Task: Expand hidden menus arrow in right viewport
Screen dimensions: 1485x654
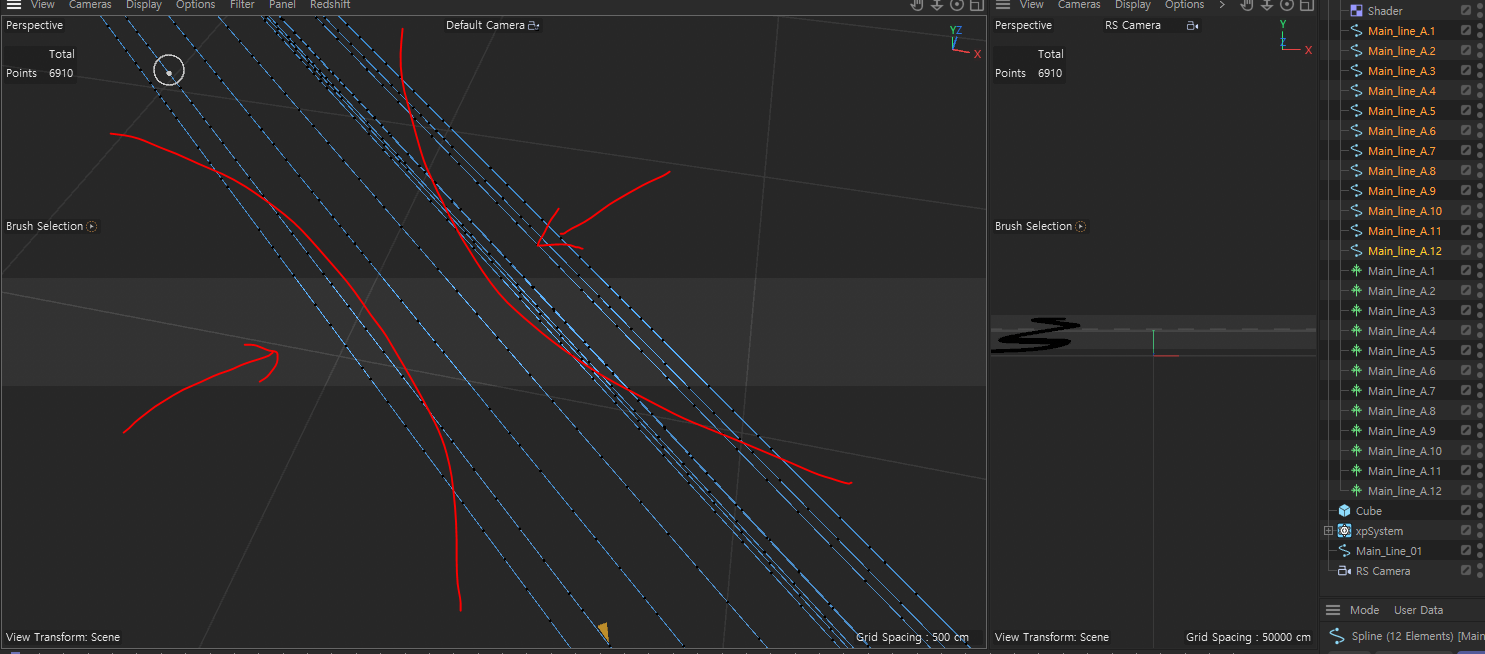Action: (1222, 5)
